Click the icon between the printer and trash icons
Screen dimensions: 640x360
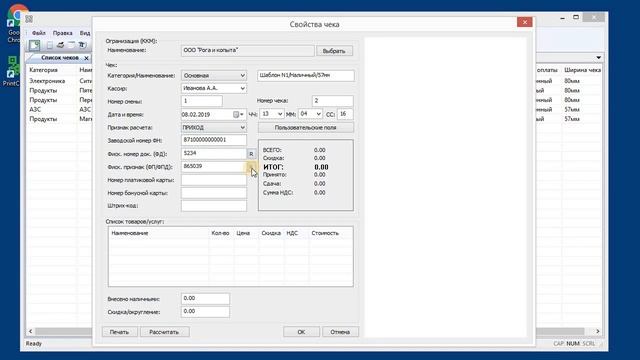[x=71, y=45]
